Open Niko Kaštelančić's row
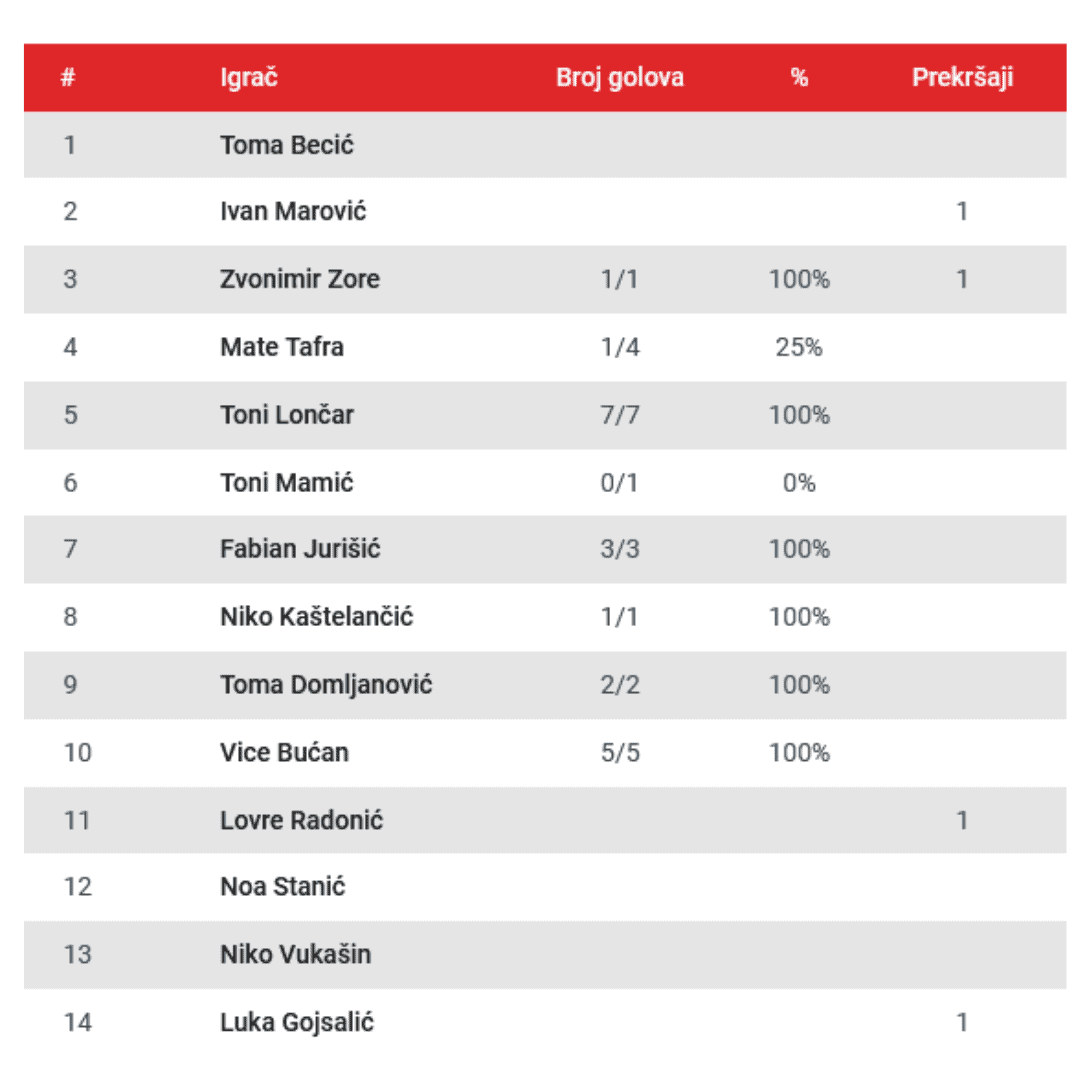The height and width of the screenshot is (1080, 1080). pyautogui.click(x=316, y=617)
